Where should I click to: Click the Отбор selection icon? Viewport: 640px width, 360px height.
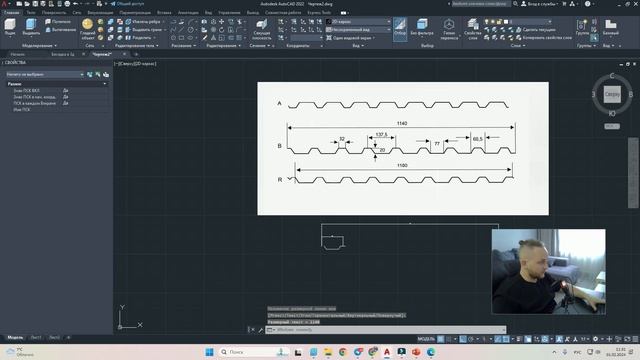(400, 29)
